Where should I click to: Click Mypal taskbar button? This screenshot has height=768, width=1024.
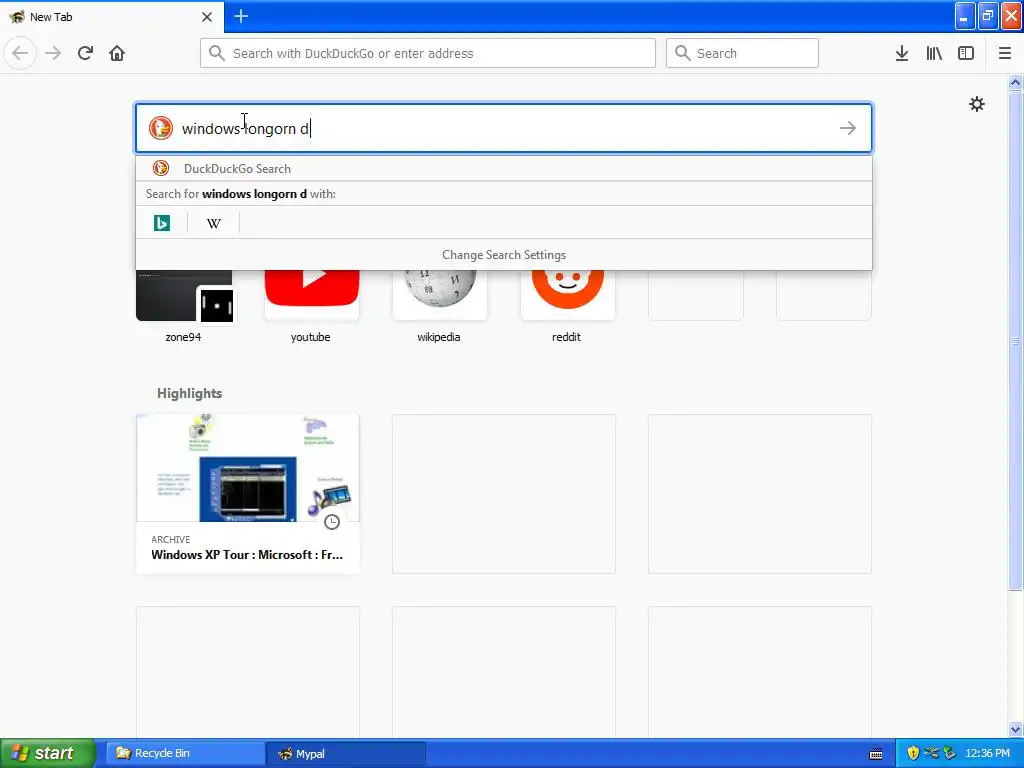[x=346, y=753]
